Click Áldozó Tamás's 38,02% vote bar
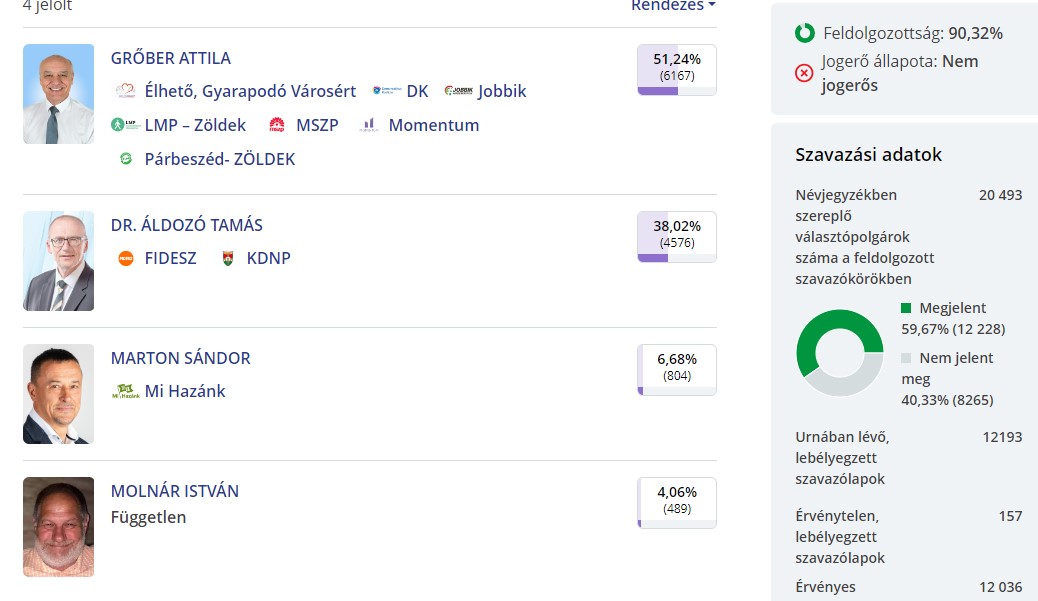 click(x=677, y=237)
